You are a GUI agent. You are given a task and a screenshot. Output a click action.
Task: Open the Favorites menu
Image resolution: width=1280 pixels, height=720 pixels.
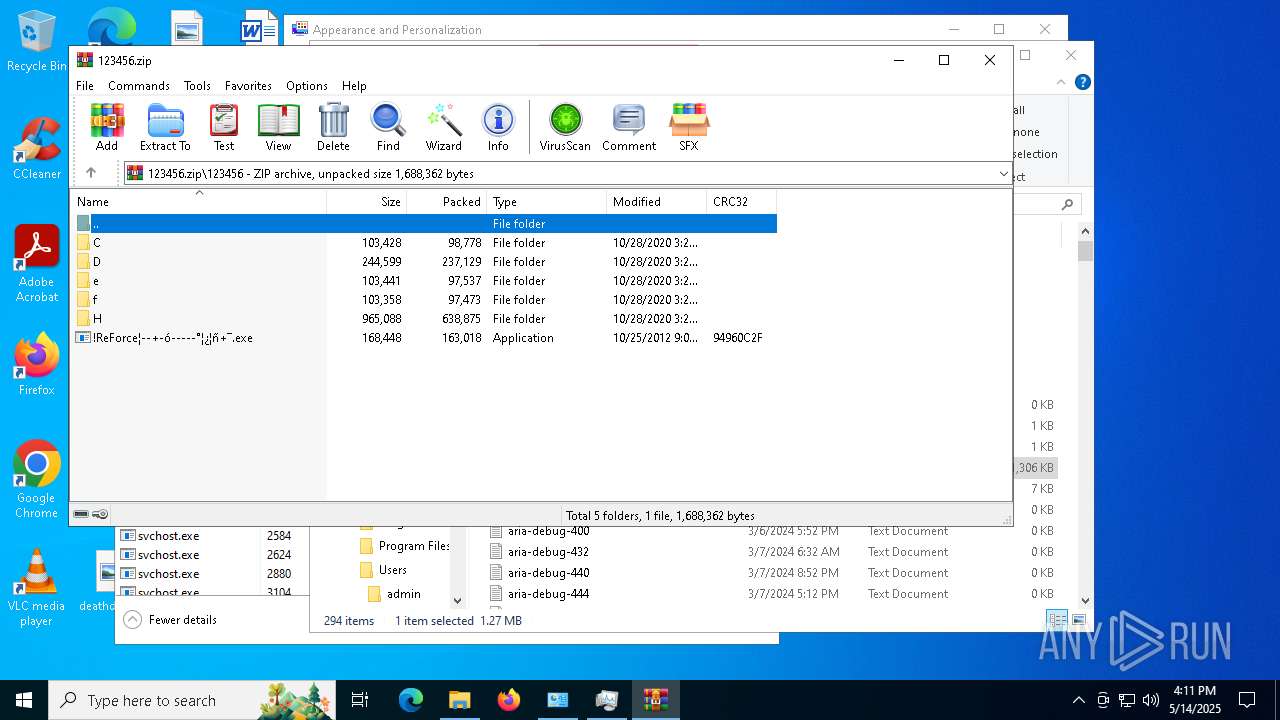click(x=248, y=86)
